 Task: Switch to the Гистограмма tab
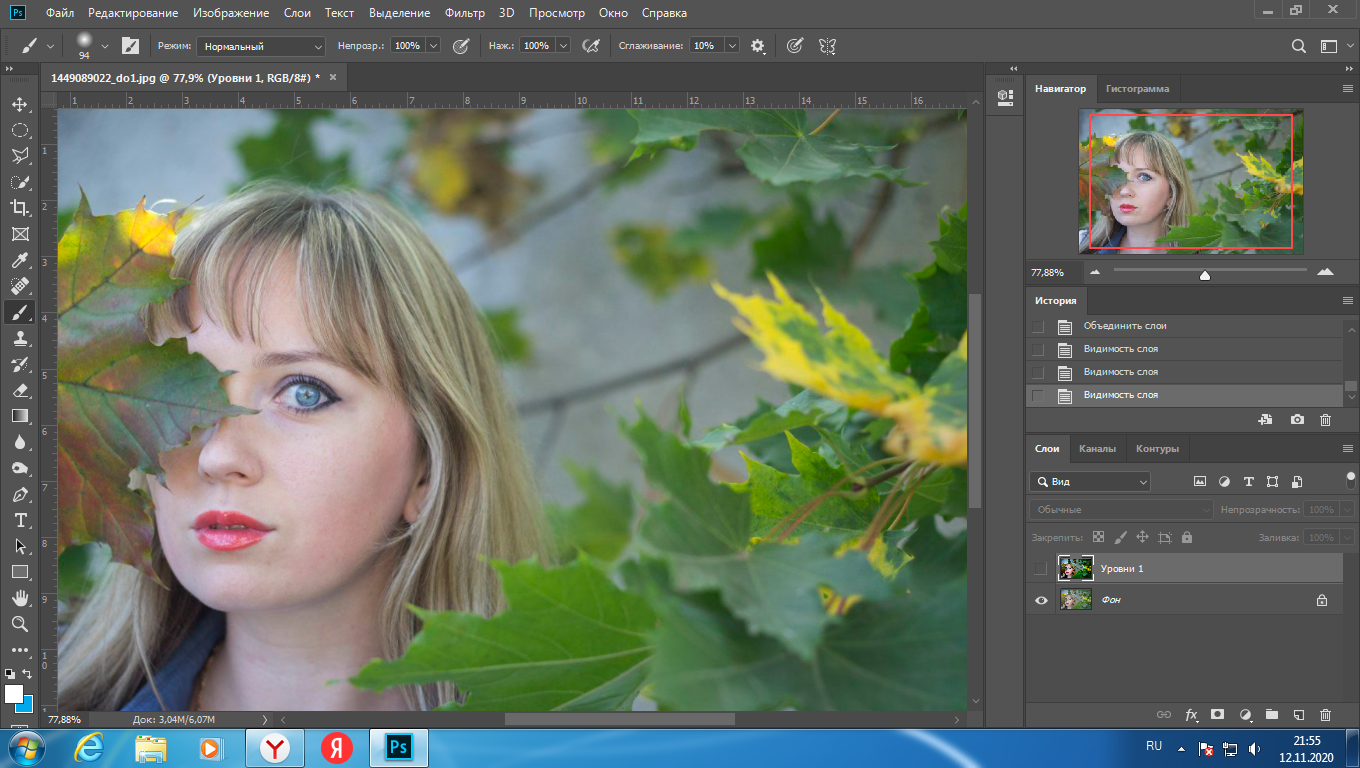pos(1136,89)
